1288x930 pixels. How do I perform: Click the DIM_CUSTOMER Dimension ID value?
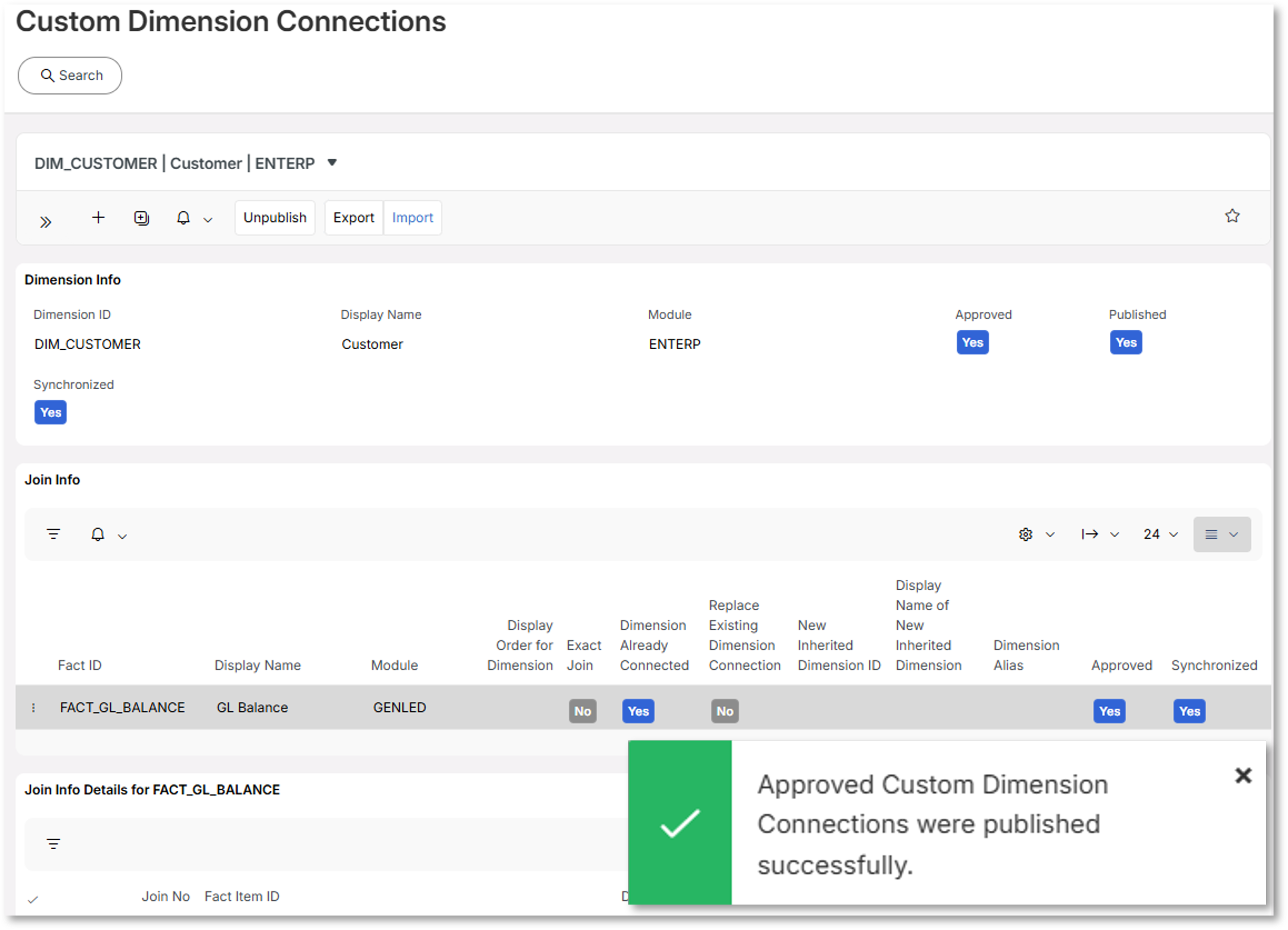87,344
